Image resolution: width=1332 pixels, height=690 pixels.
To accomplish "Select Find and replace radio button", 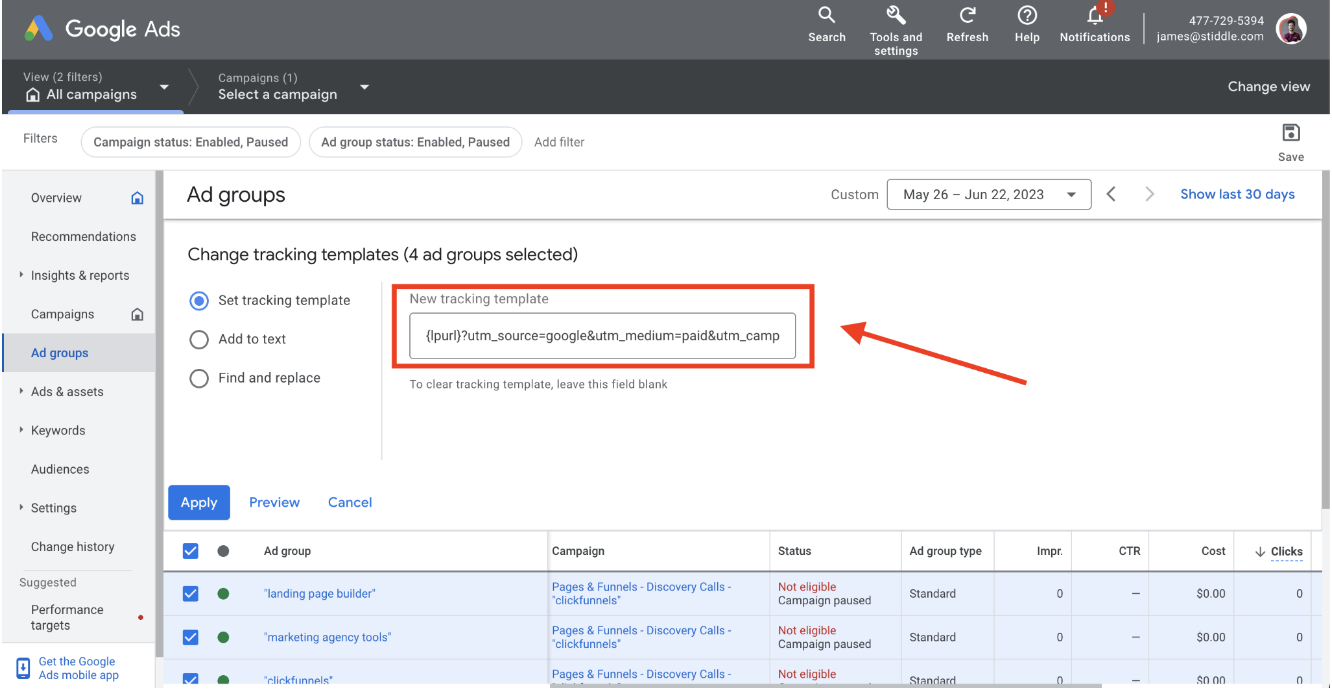I will tap(199, 378).
